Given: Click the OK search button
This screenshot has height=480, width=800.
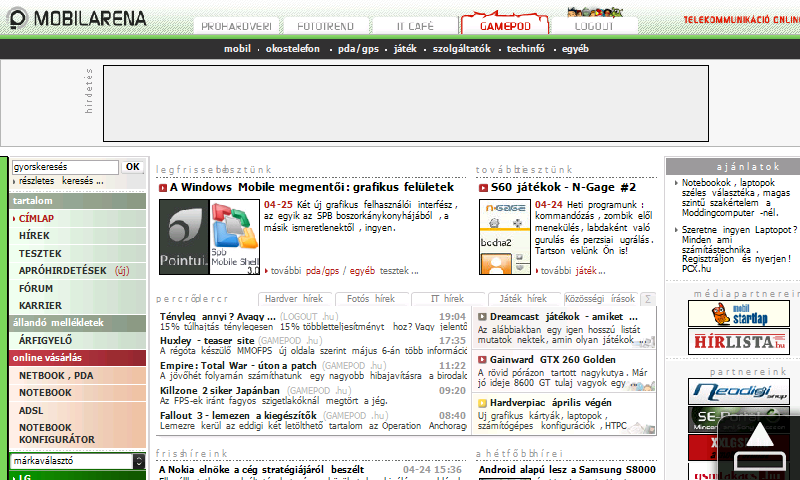Looking at the screenshot, I should (133, 167).
